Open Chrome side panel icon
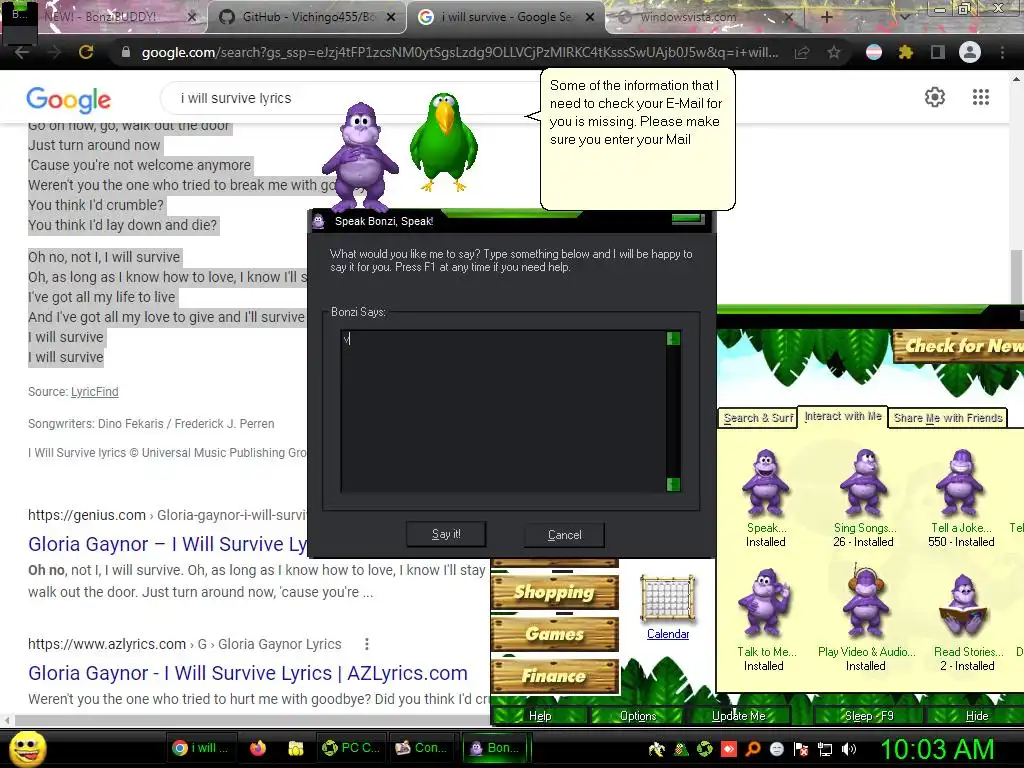This screenshot has width=1024, height=768. pyautogui.click(x=938, y=52)
